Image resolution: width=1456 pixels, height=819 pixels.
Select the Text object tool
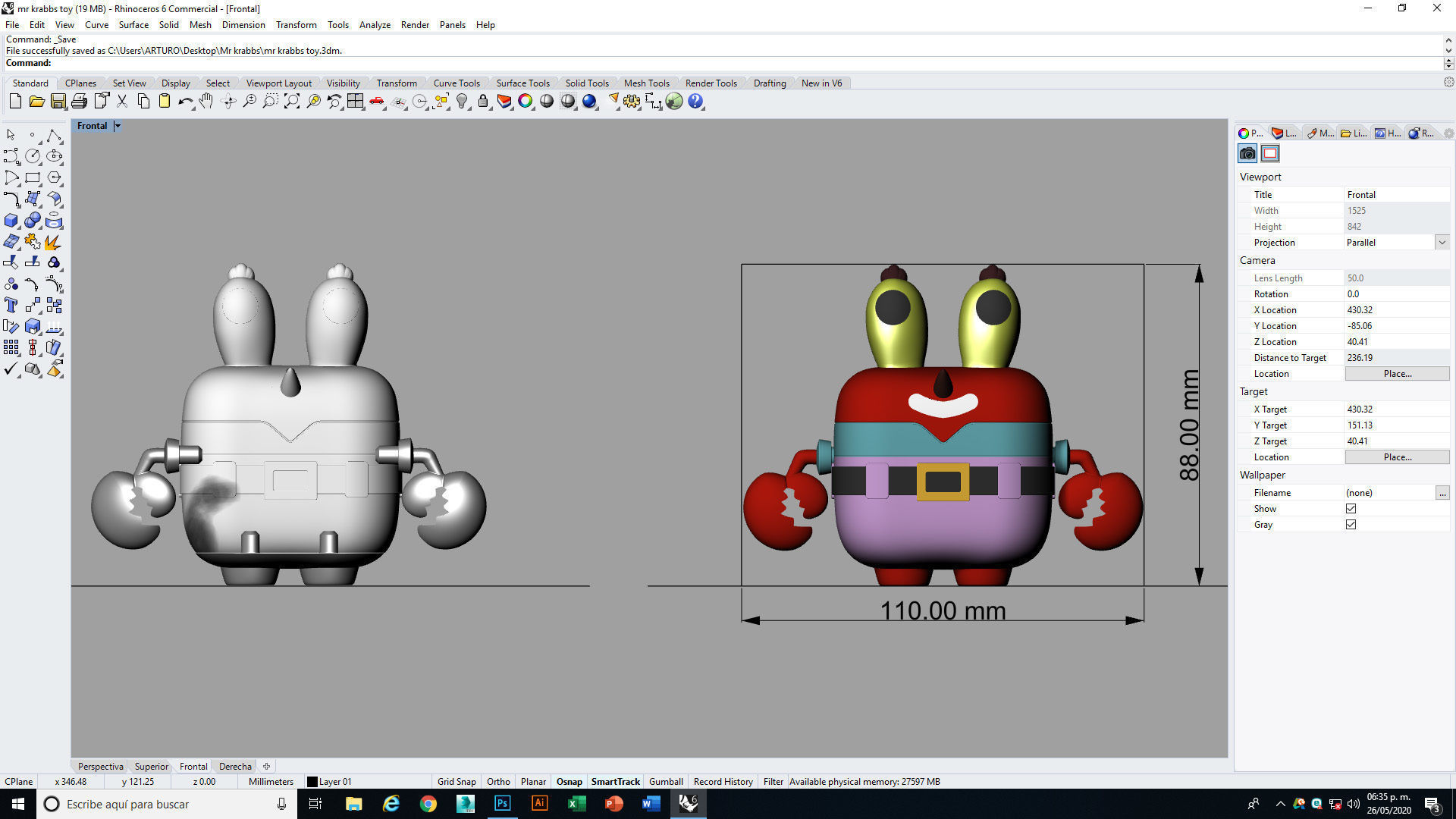11,305
